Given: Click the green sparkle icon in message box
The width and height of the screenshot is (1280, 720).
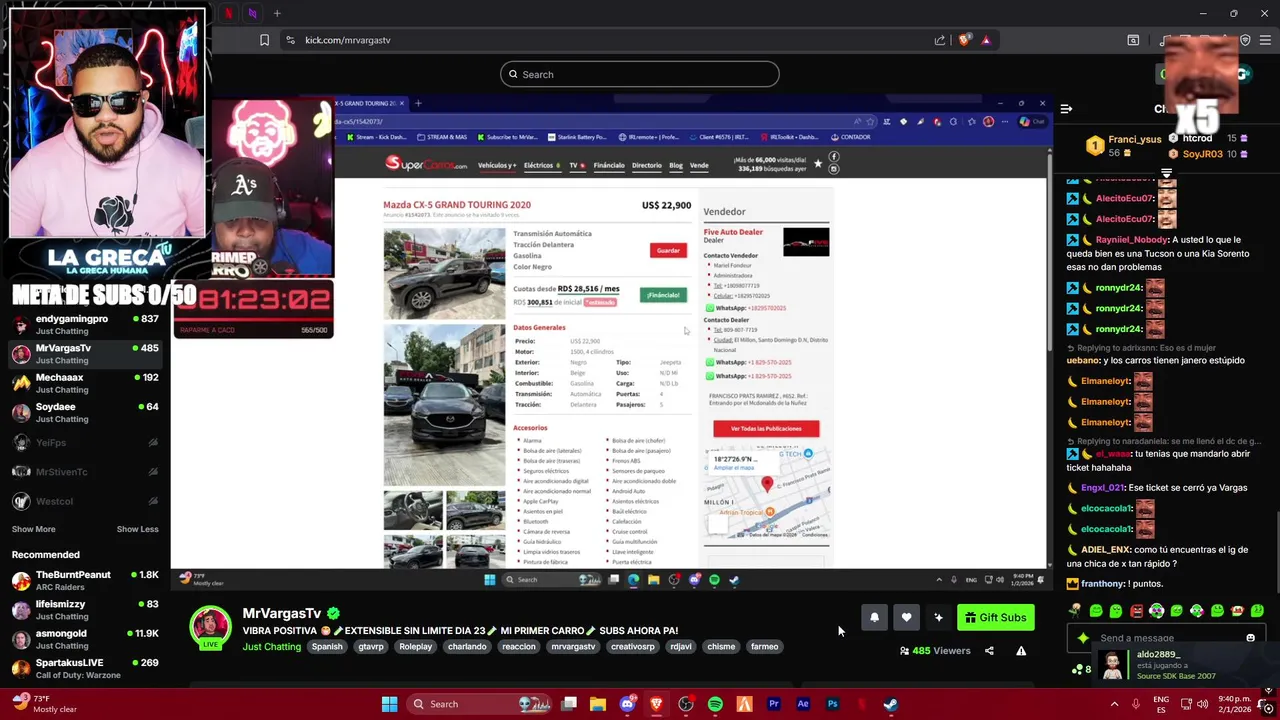Looking at the screenshot, I should point(1083,638).
